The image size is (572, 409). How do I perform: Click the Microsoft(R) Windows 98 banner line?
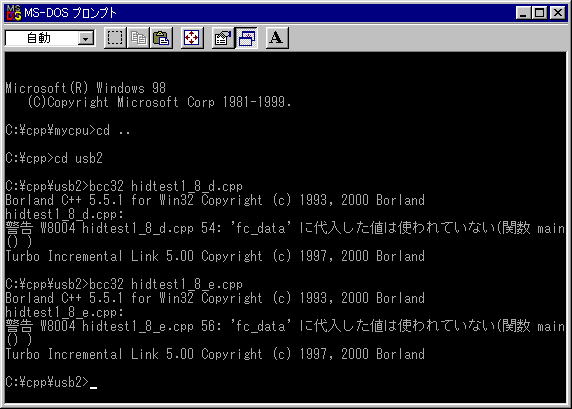click(x=86, y=88)
